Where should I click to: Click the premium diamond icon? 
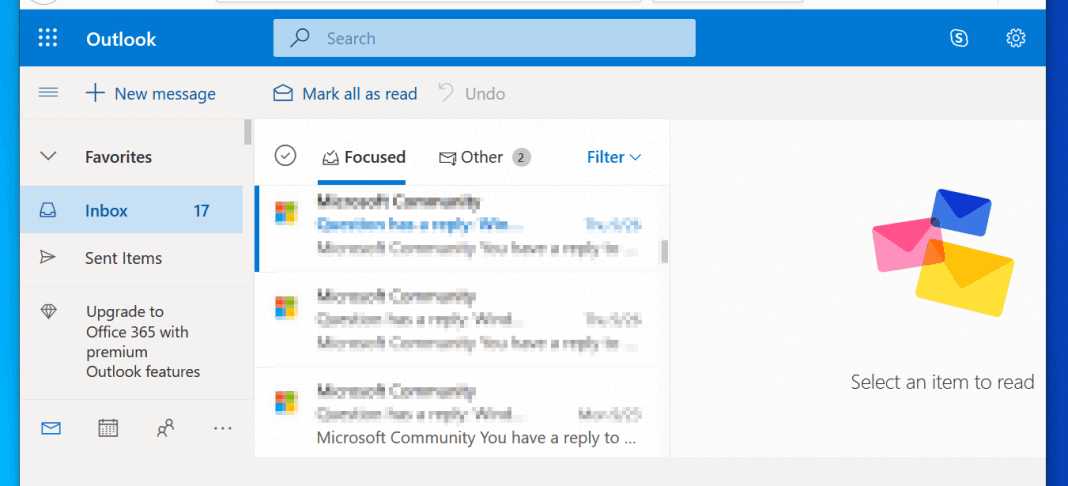coord(49,312)
